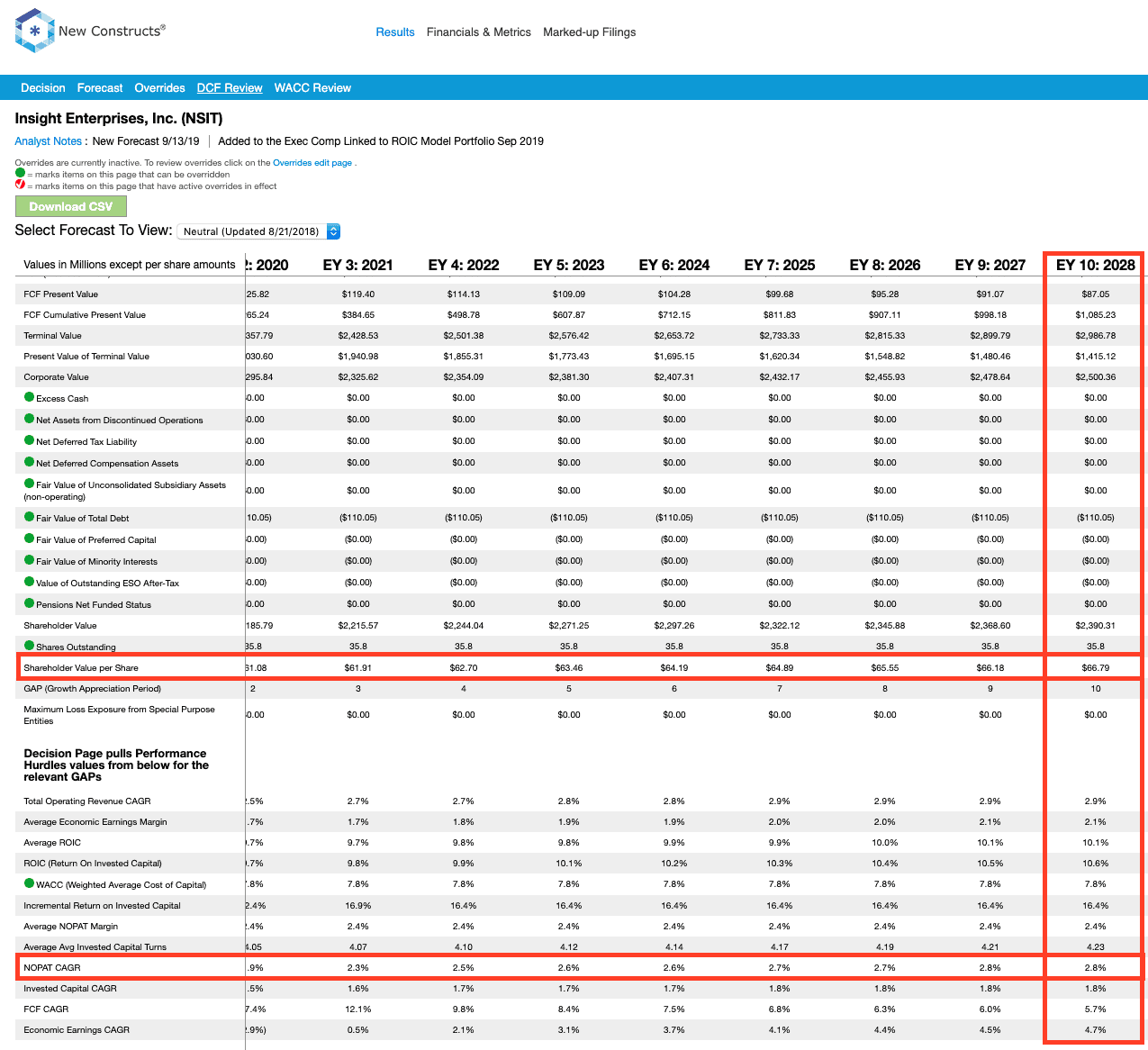Viewport: 1148px width, 1050px height.
Task: Click green dot next to Net Assets from Discontinued Operations
Action: coord(30,419)
